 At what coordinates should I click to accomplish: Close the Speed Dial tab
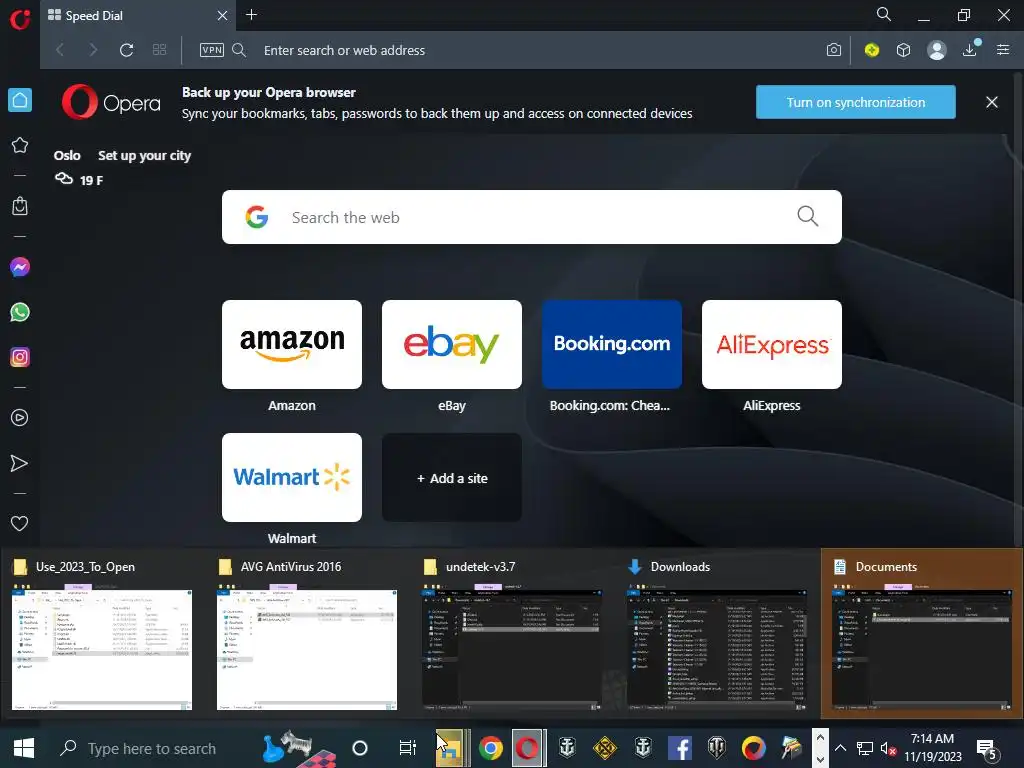point(222,15)
